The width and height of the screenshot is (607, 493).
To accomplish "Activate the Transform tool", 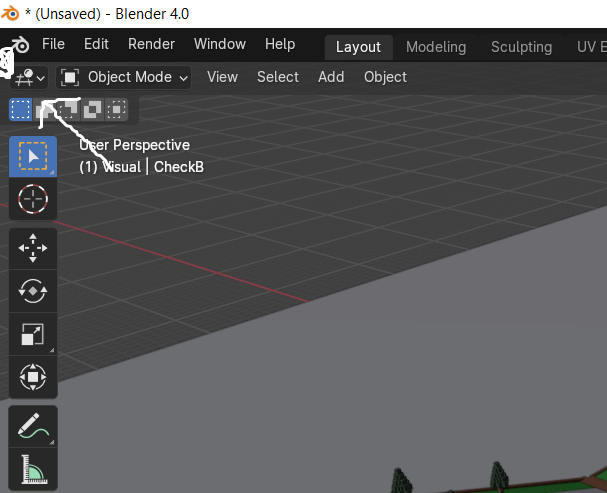I will coord(33,377).
